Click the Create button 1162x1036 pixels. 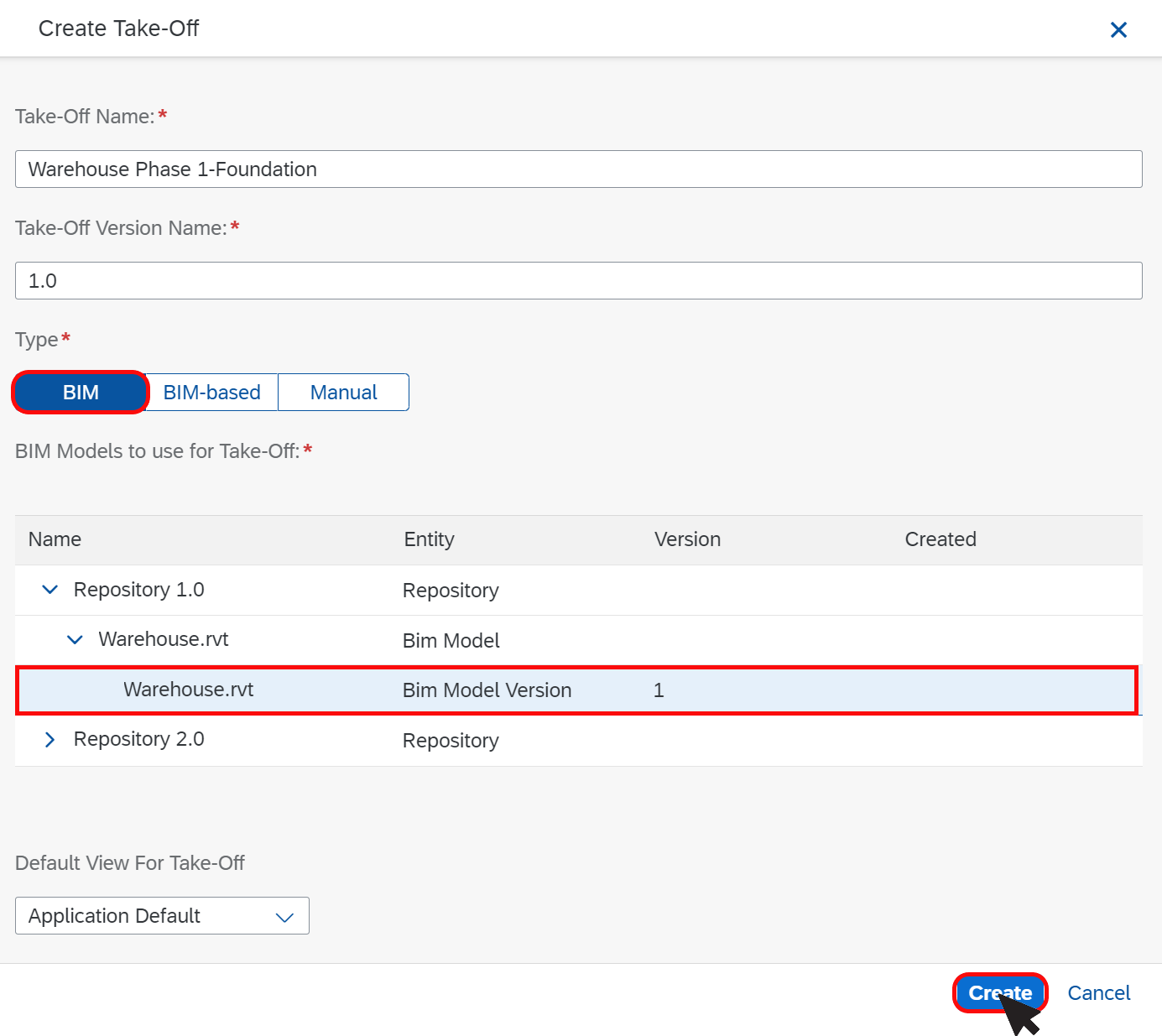[x=1000, y=993]
